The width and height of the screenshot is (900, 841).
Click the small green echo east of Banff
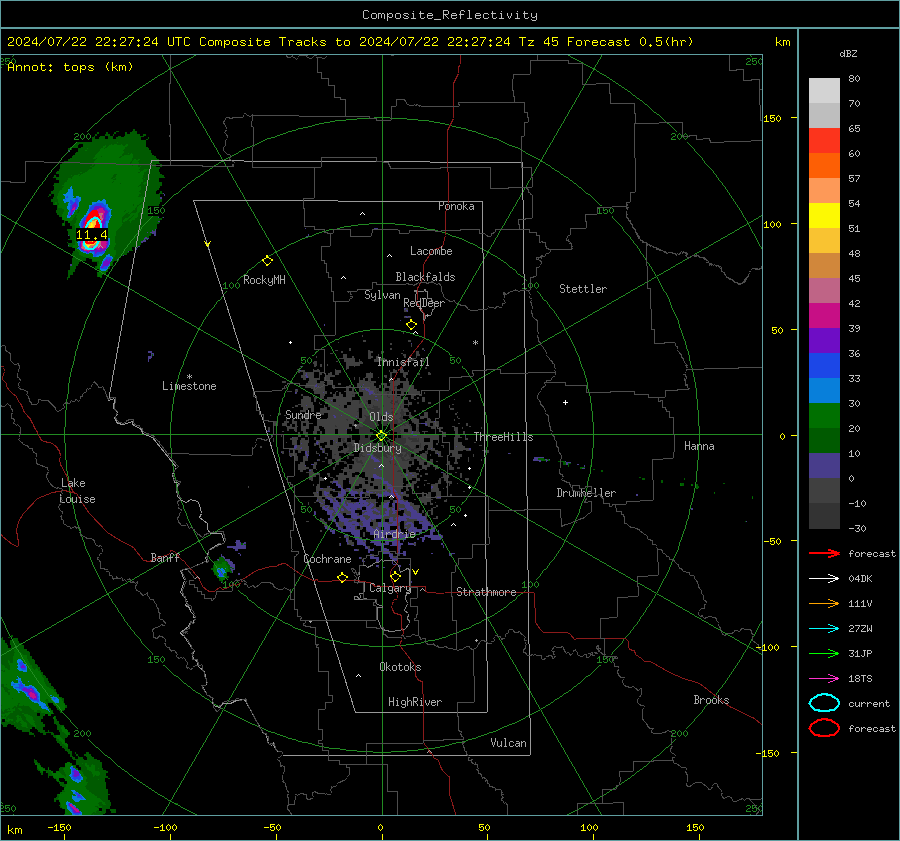click(x=222, y=568)
